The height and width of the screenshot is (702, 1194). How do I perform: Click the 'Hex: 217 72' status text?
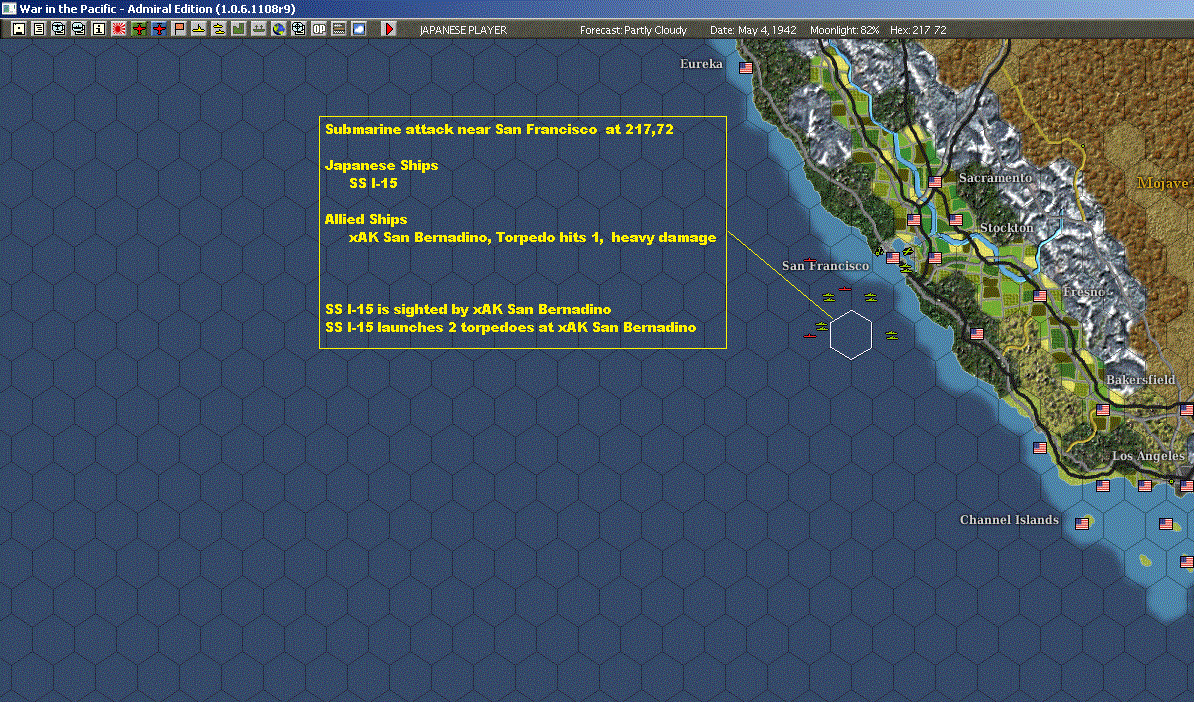click(x=918, y=30)
